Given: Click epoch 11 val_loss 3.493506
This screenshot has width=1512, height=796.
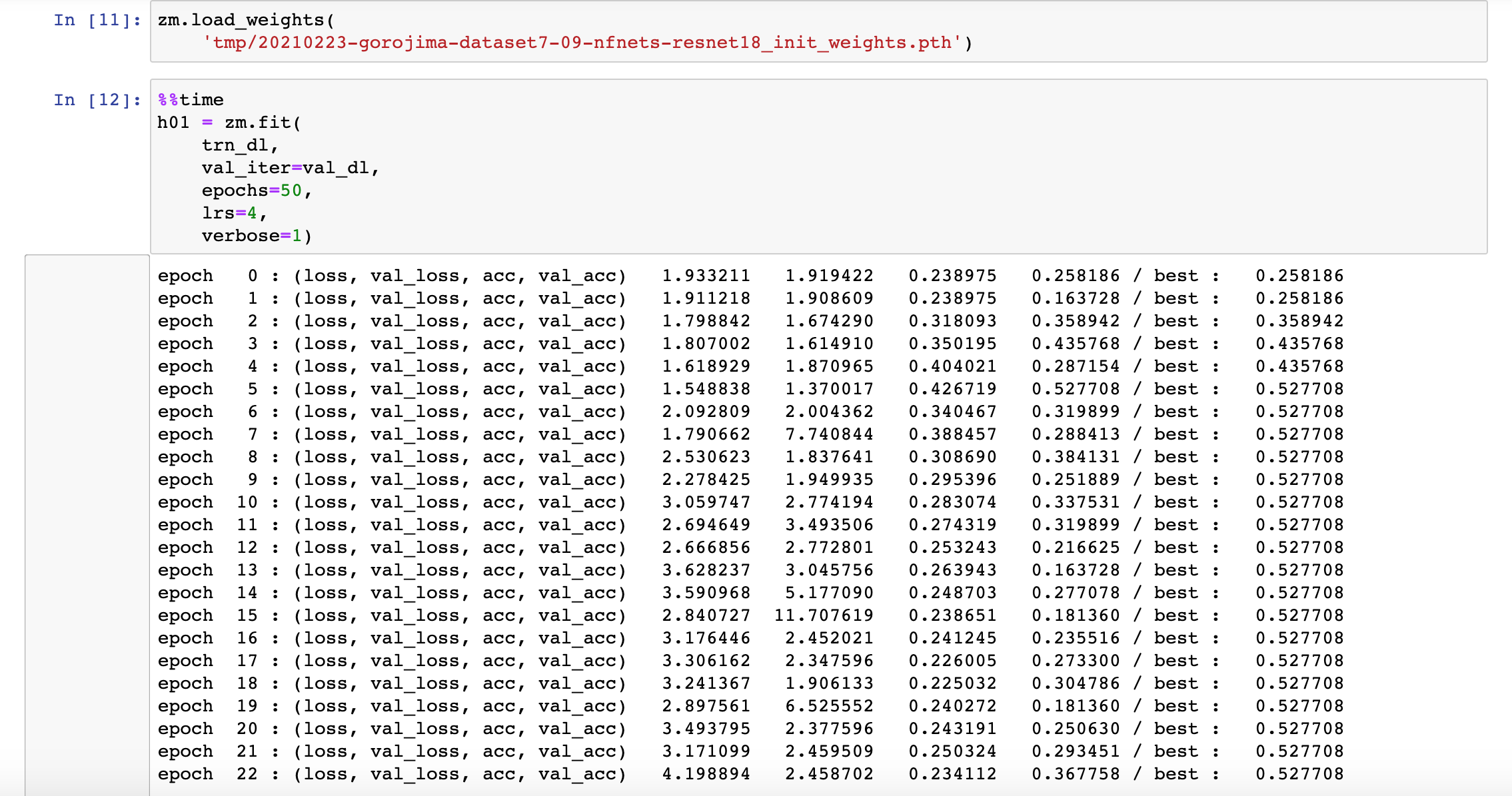Looking at the screenshot, I should [x=829, y=525].
